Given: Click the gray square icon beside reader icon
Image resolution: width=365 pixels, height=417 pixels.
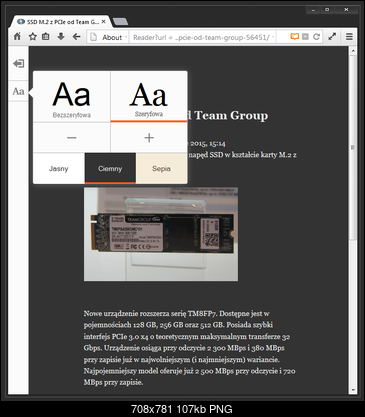Looking at the screenshot, I should coord(305,37).
